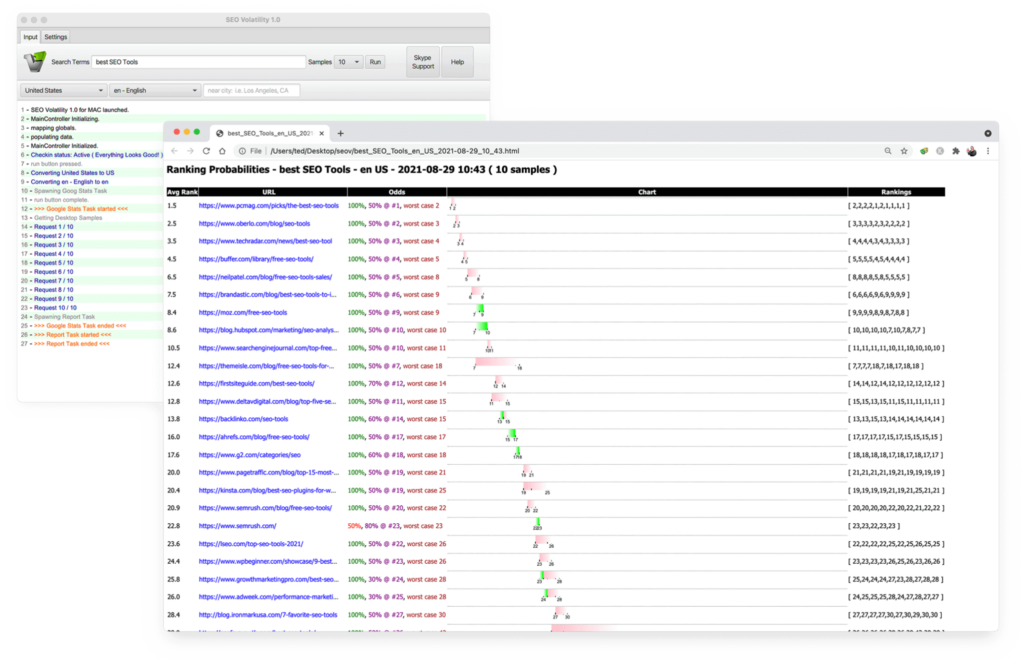
Task: Open the pcmag.com best-seo-tools link
Action: point(268,206)
